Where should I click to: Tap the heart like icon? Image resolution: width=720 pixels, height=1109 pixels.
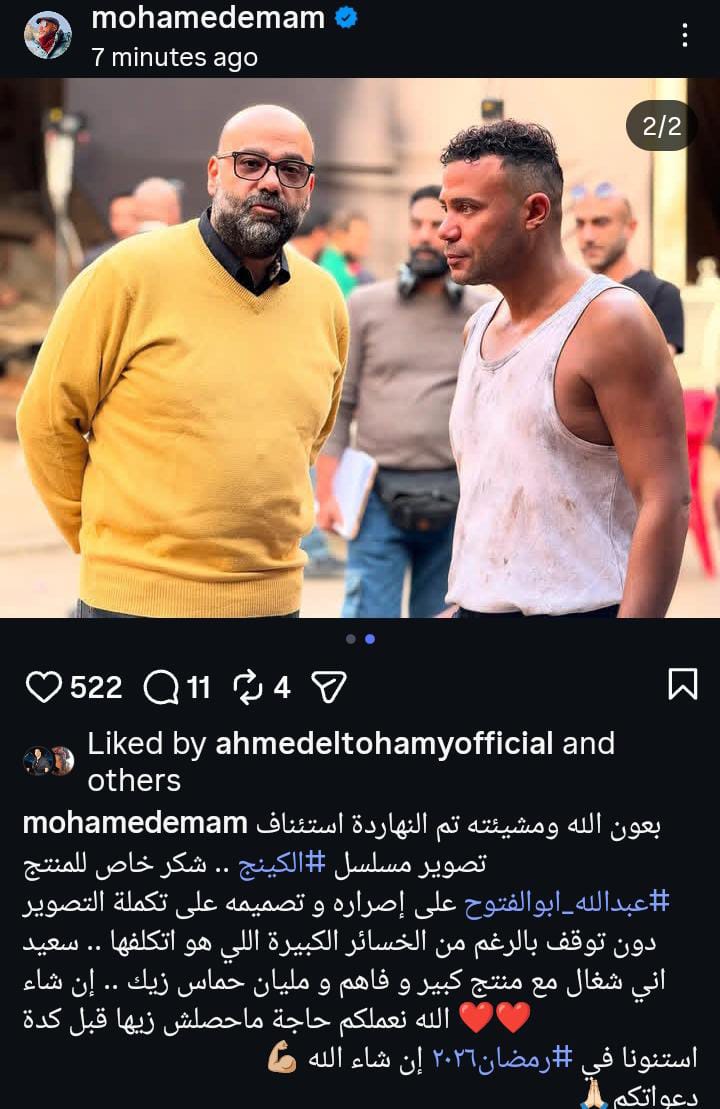[44, 687]
